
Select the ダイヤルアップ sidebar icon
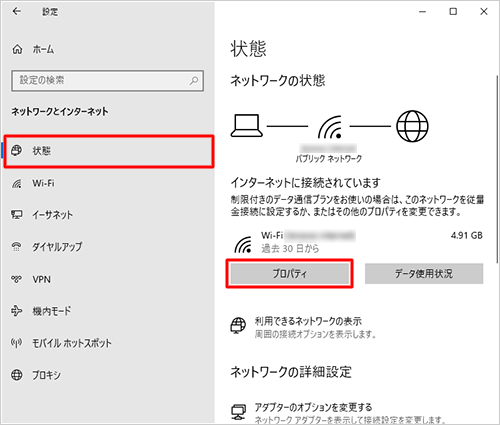(17, 247)
